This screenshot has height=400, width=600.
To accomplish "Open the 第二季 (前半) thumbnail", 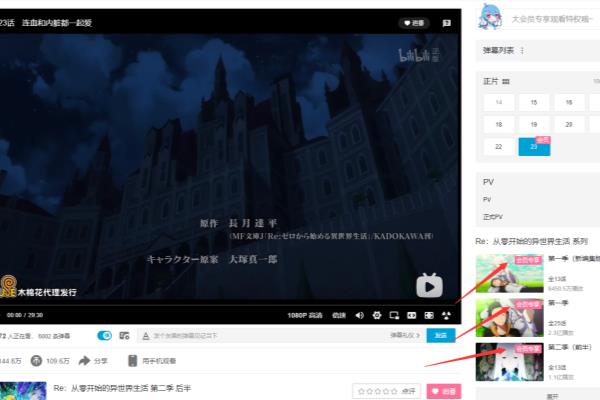I will pos(509,362).
